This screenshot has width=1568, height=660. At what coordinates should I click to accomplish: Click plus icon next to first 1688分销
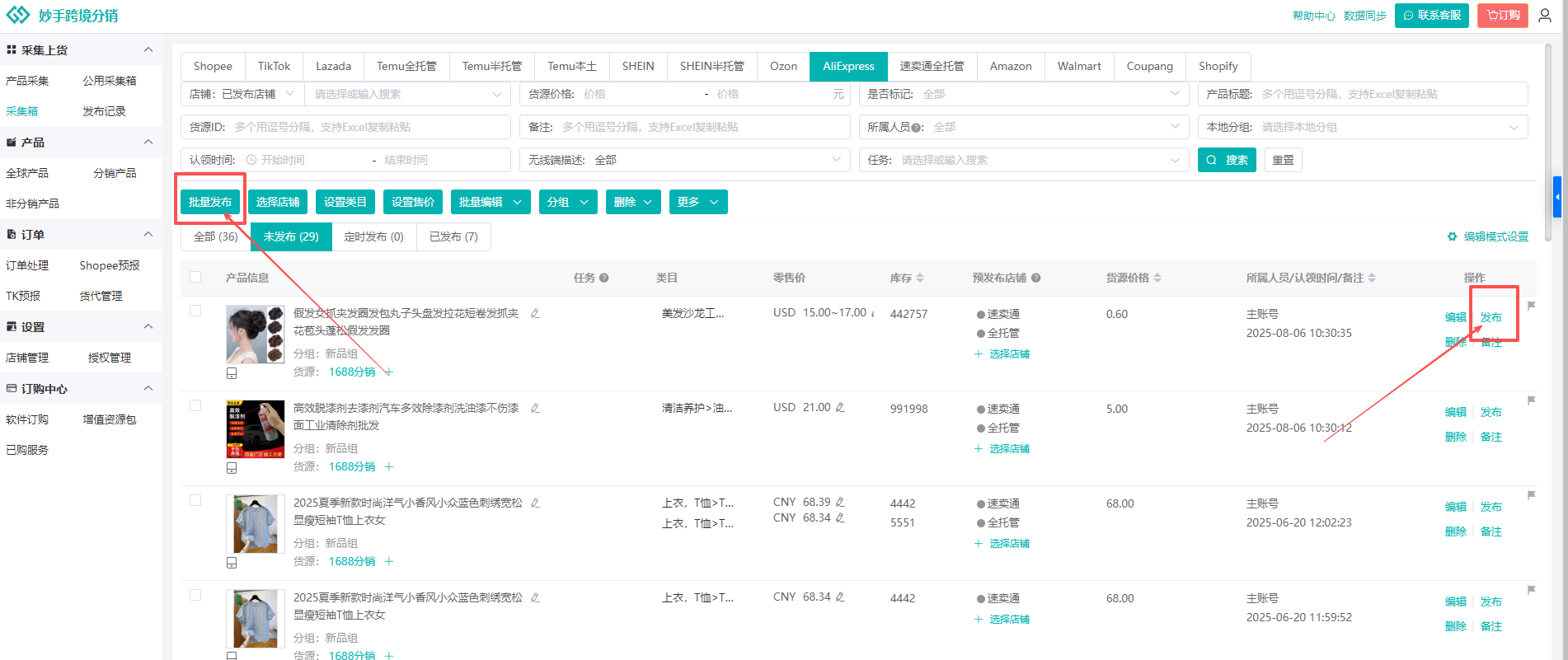pos(389,372)
